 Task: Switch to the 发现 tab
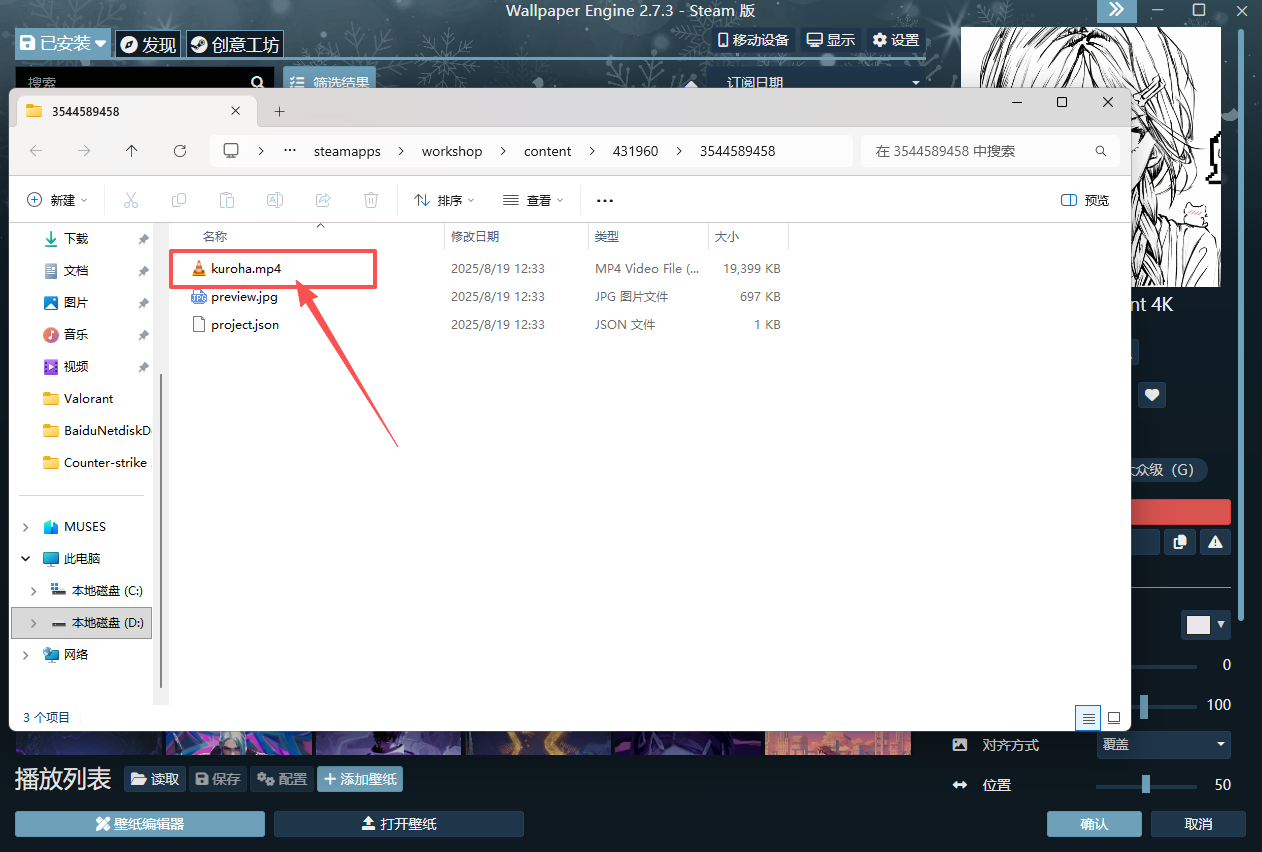point(147,43)
